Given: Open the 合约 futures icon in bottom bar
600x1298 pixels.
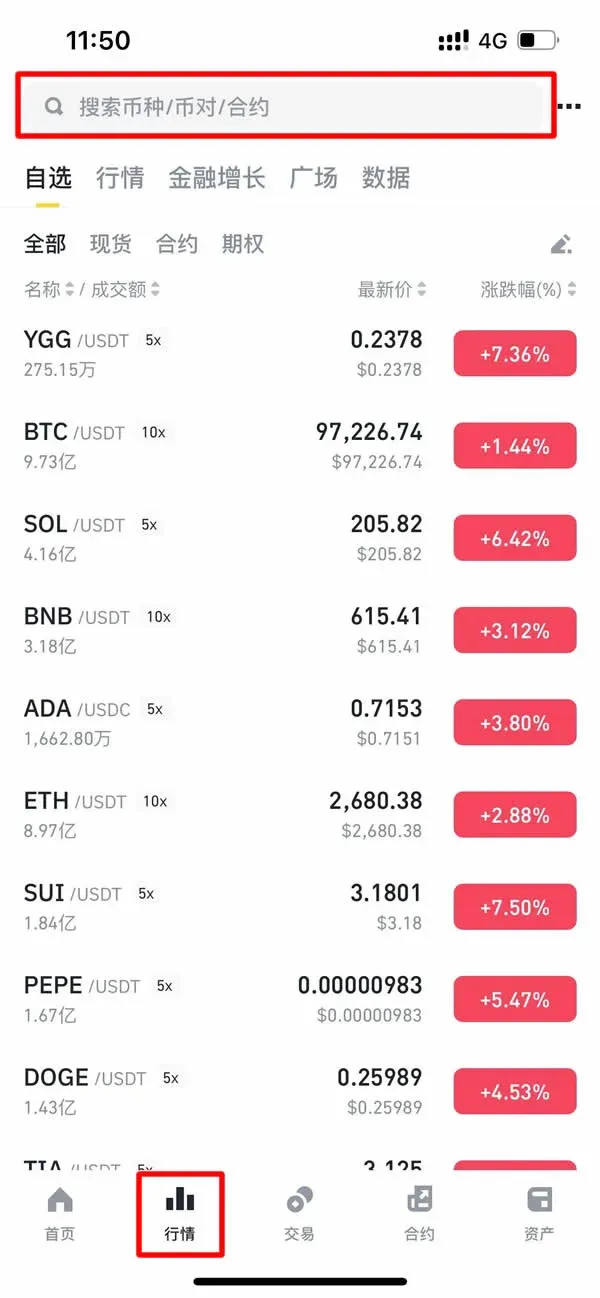Looking at the screenshot, I should pyautogui.click(x=418, y=1211).
